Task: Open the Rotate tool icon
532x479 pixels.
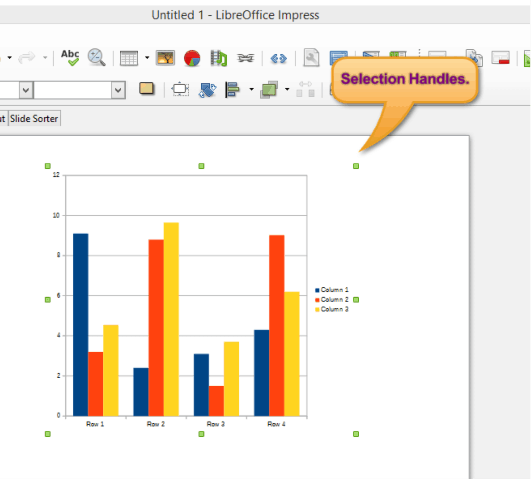Action: pos(207,90)
